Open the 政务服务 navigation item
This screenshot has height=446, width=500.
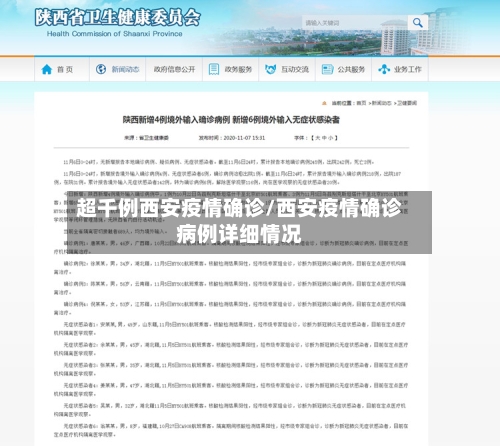(x=230, y=69)
